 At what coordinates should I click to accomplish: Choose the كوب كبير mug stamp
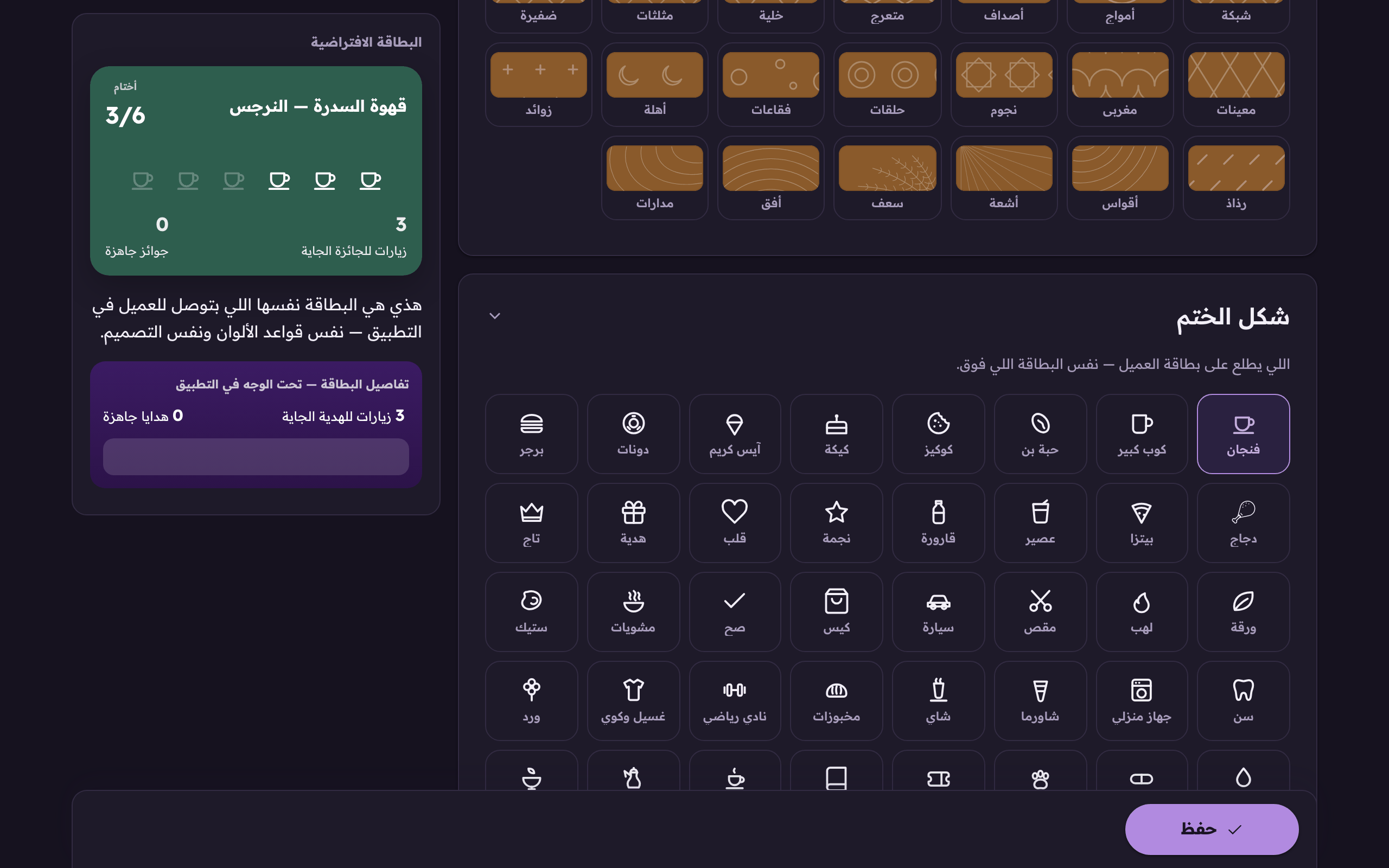1142,434
